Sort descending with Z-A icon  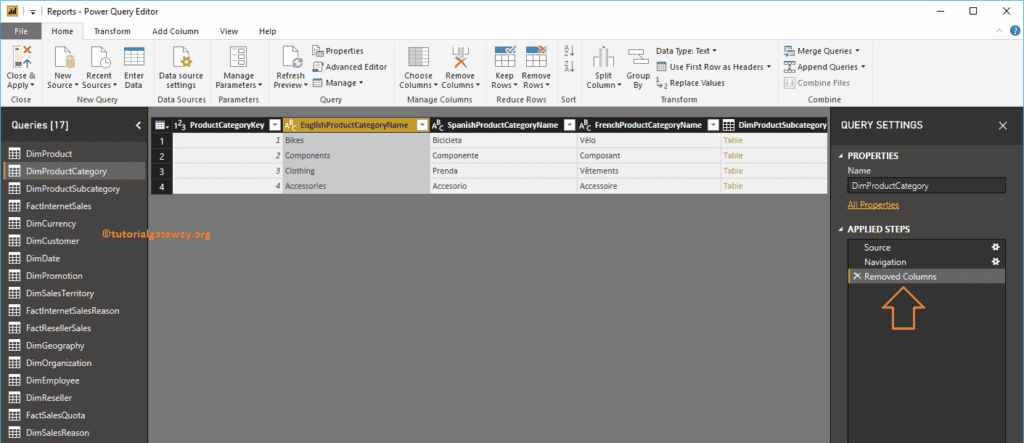(x=569, y=67)
